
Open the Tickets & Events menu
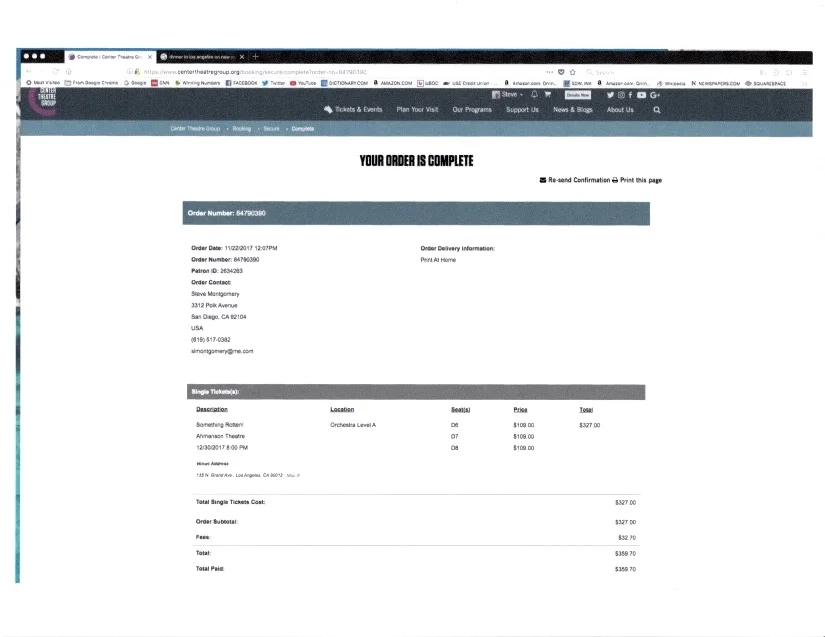click(x=353, y=109)
